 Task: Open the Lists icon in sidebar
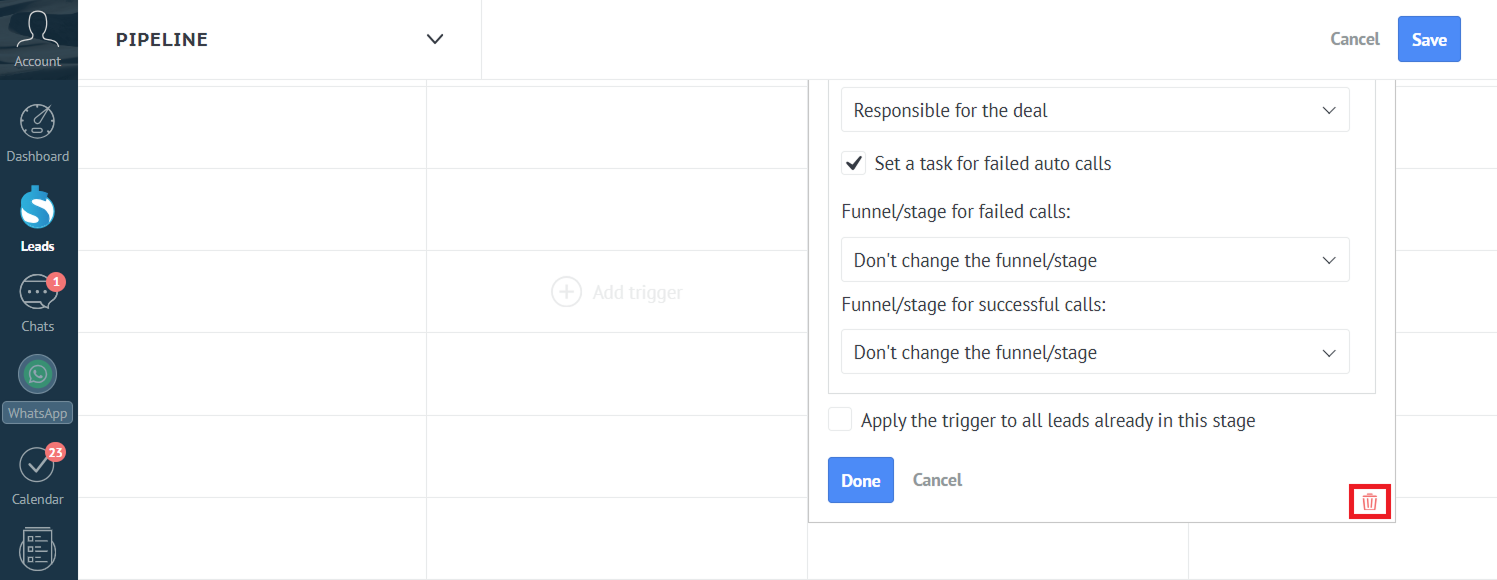pyautogui.click(x=38, y=548)
